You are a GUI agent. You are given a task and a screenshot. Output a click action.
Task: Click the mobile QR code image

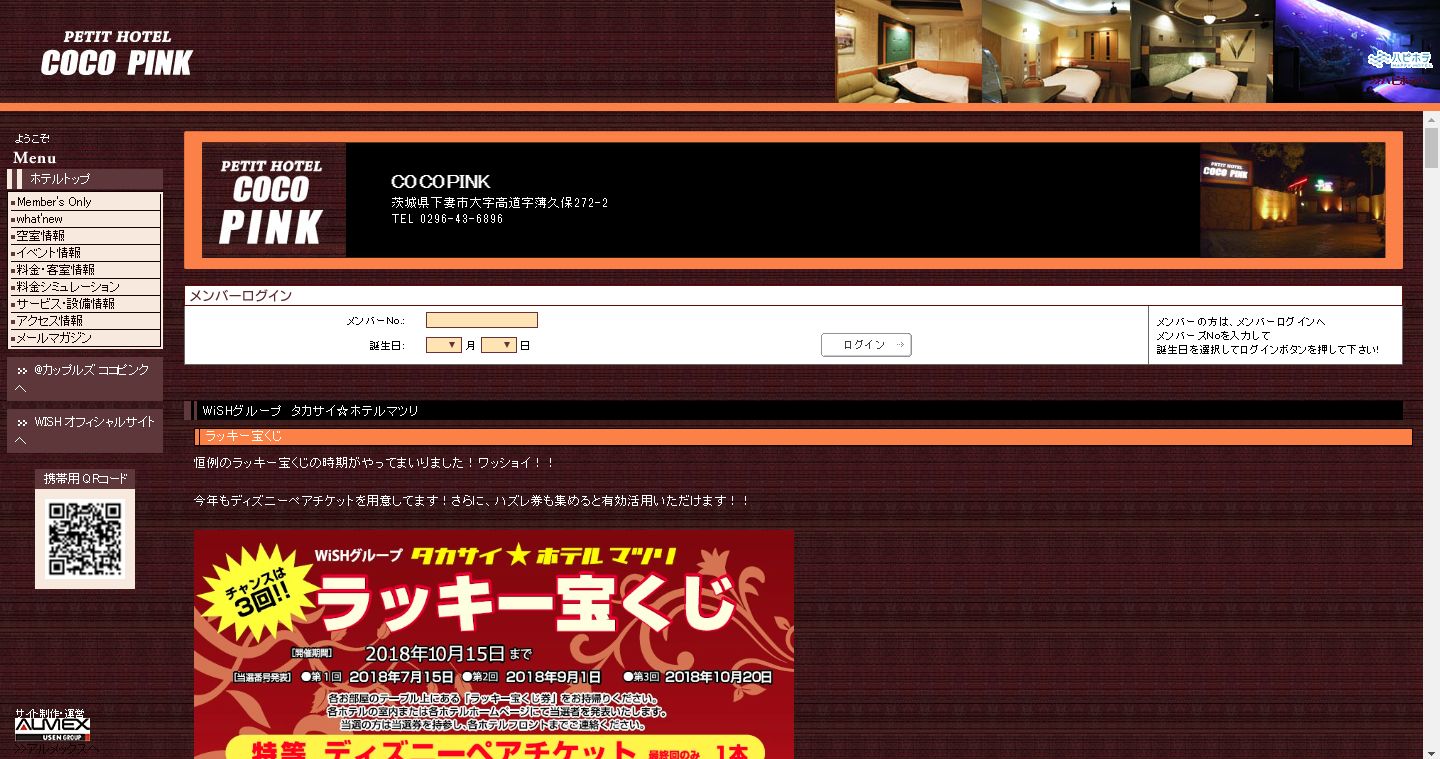[x=85, y=538]
